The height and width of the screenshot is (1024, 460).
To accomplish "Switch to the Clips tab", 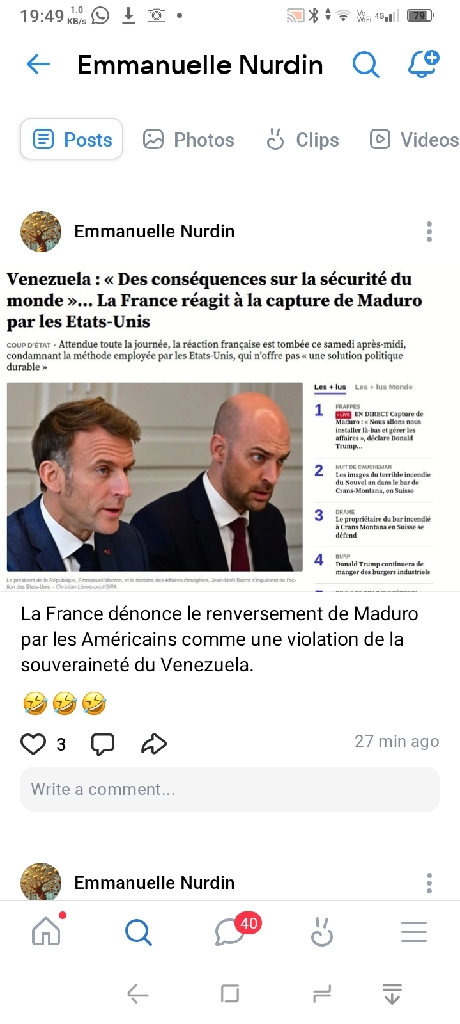I will coord(303,139).
